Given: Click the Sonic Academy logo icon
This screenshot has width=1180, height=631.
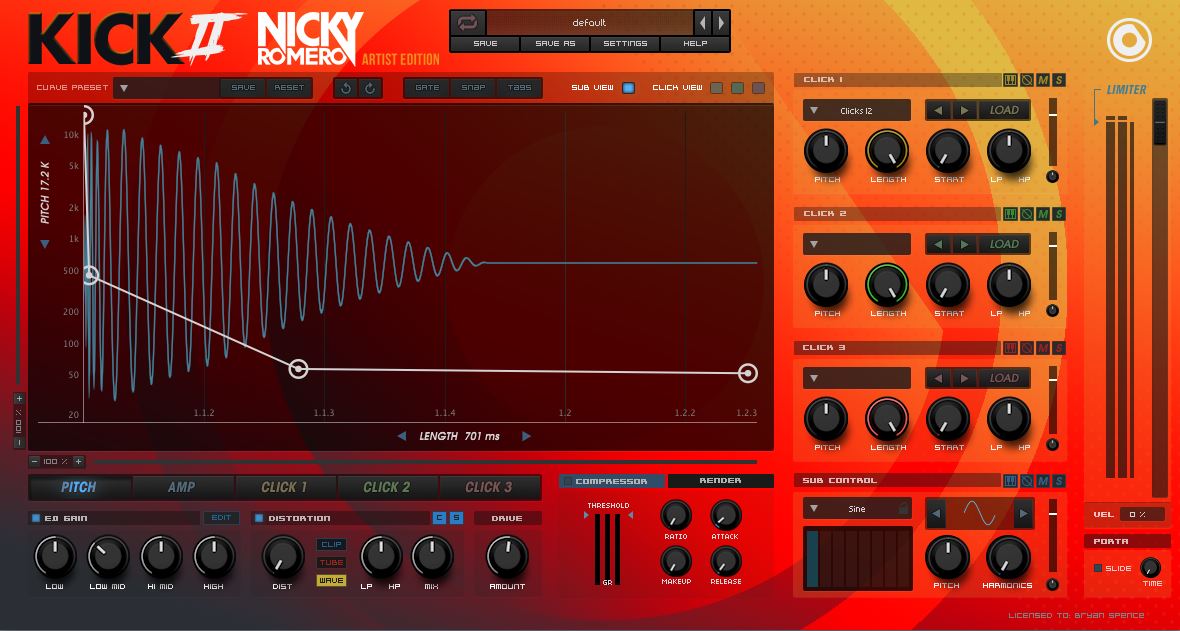Looking at the screenshot, I should click(1129, 39).
